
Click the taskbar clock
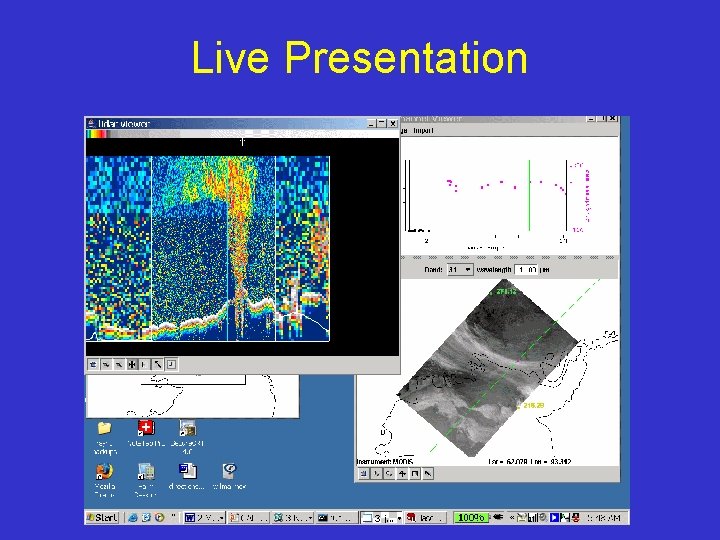(605, 518)
